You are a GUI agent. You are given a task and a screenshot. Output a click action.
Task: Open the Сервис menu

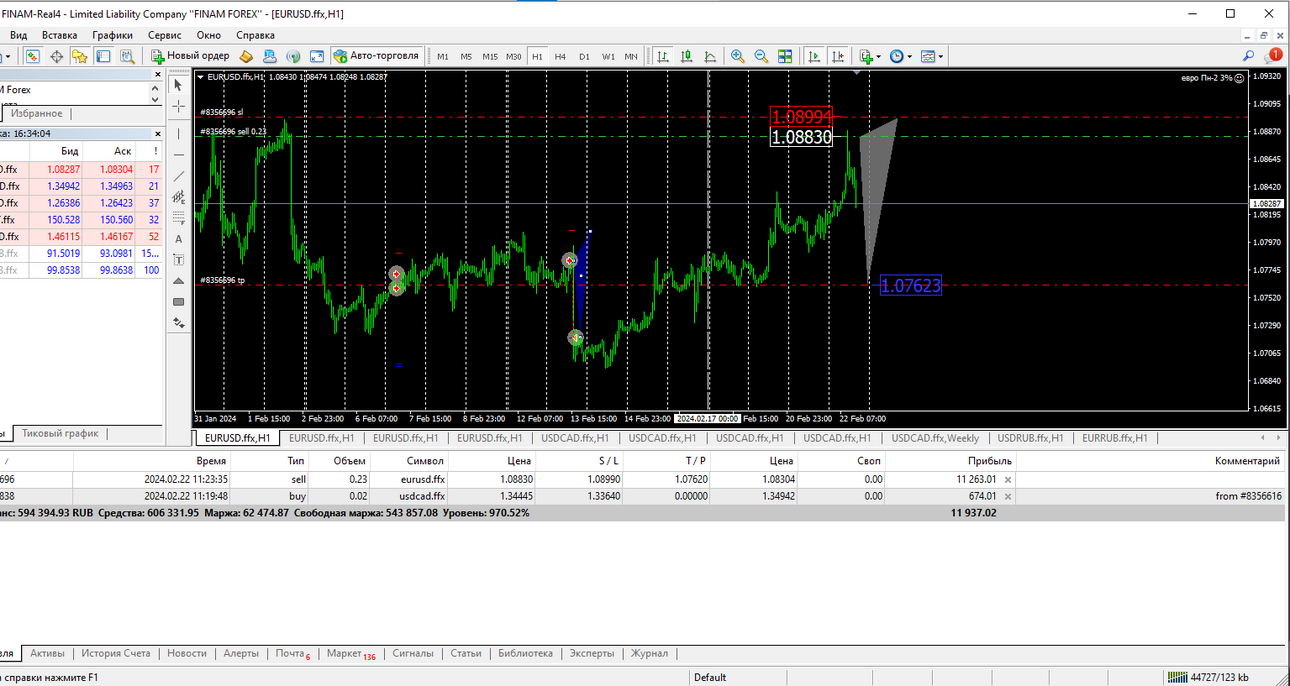[x=165, y=34]
